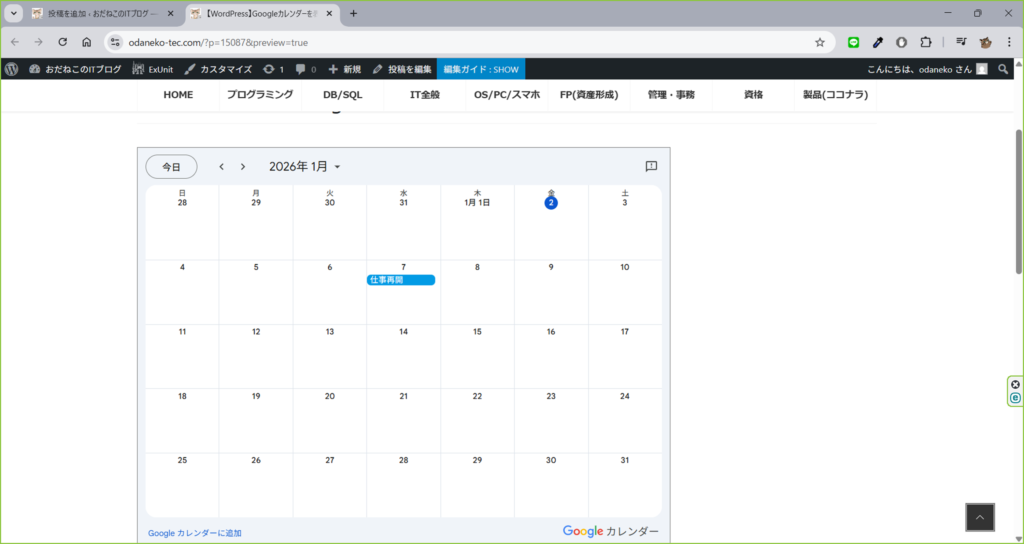The width and height of the screenshot is (1024, 544).
Task: Bookmark this page with the star icon
Action: [x=820, y=42]
